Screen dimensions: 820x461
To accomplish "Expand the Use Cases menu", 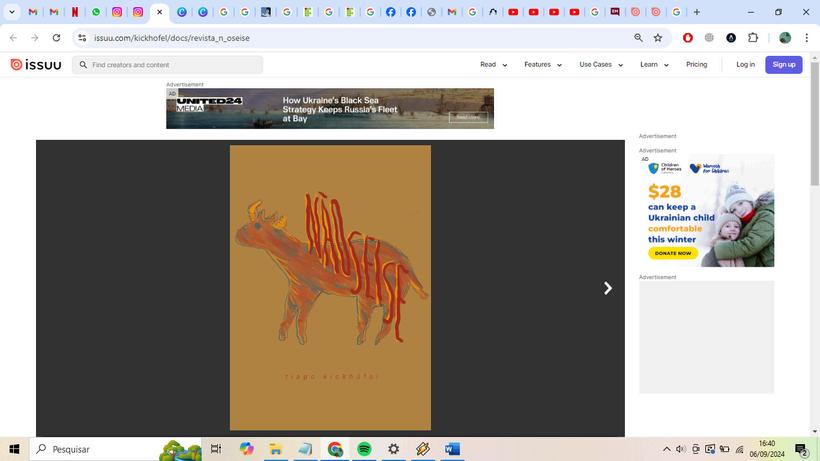I will click(x=601, y=65).
